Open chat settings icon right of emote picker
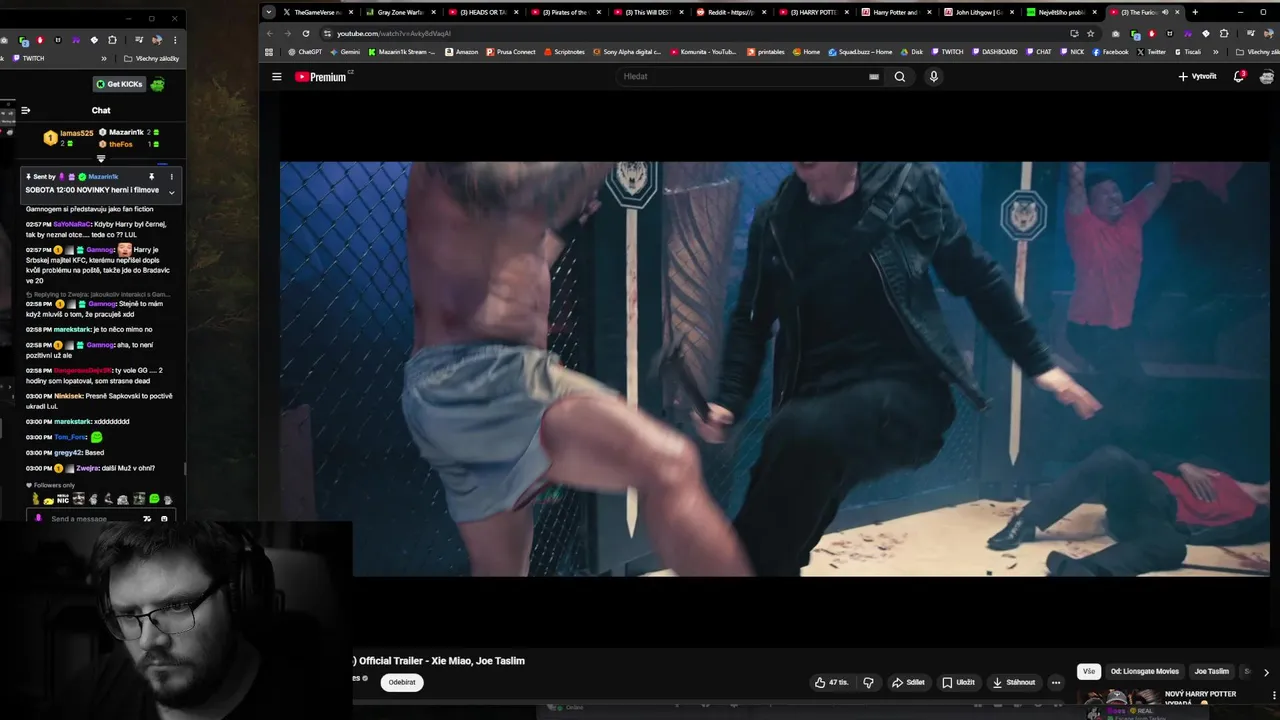 point(164,518)
